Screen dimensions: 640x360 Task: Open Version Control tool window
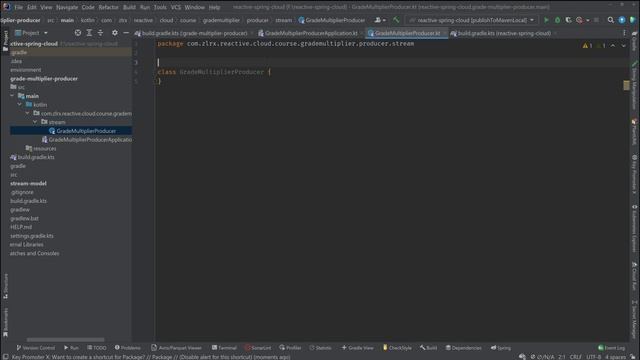[35, 348]
